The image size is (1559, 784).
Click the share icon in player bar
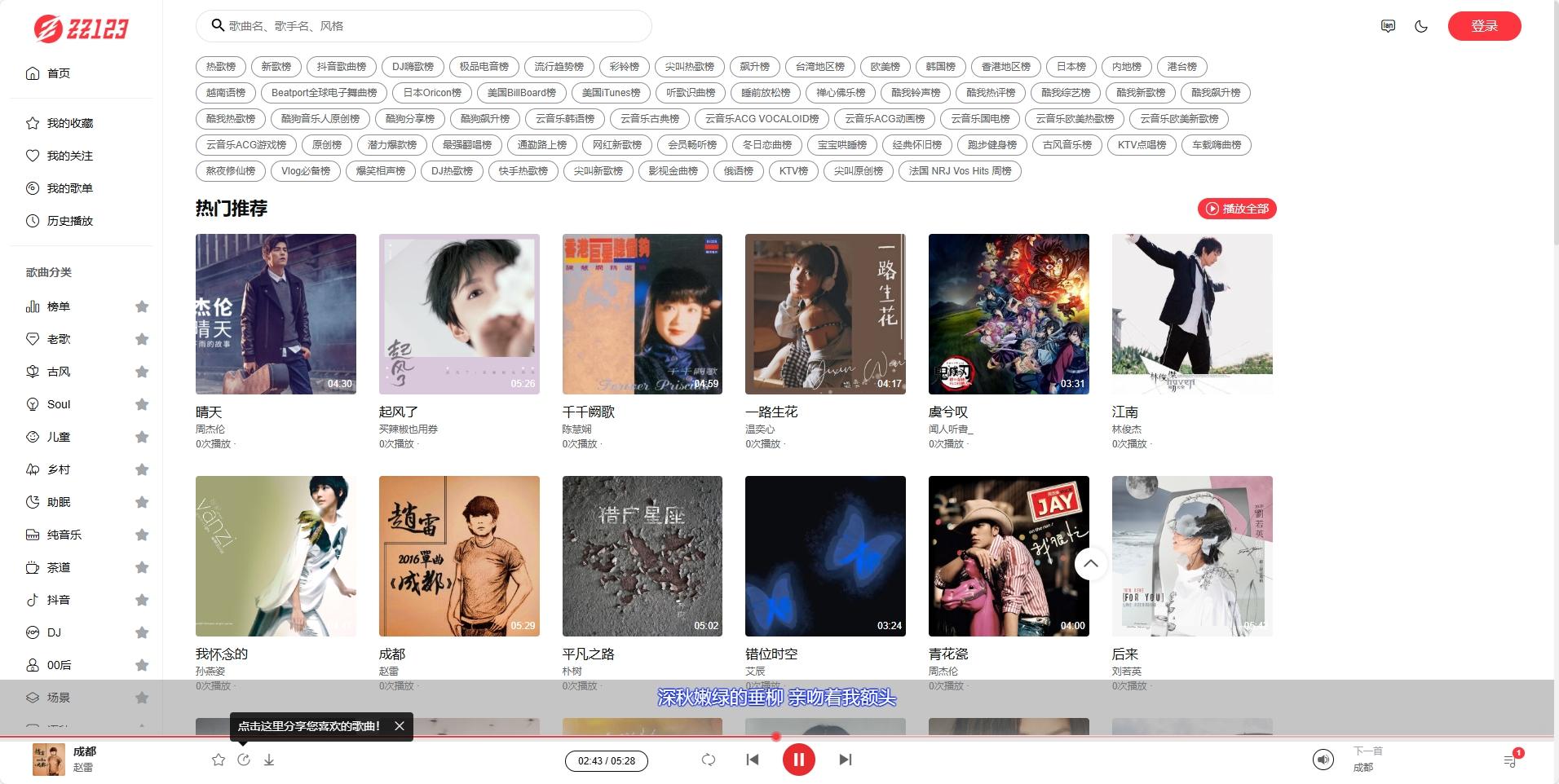(x=244, y=760)
